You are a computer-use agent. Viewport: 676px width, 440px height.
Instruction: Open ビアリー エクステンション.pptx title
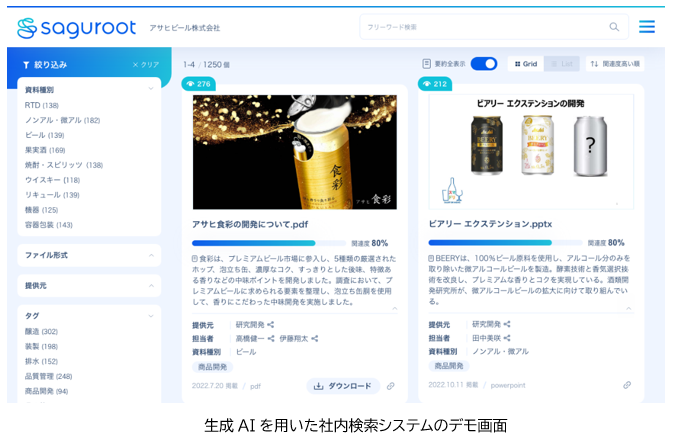tap(490, 224)
